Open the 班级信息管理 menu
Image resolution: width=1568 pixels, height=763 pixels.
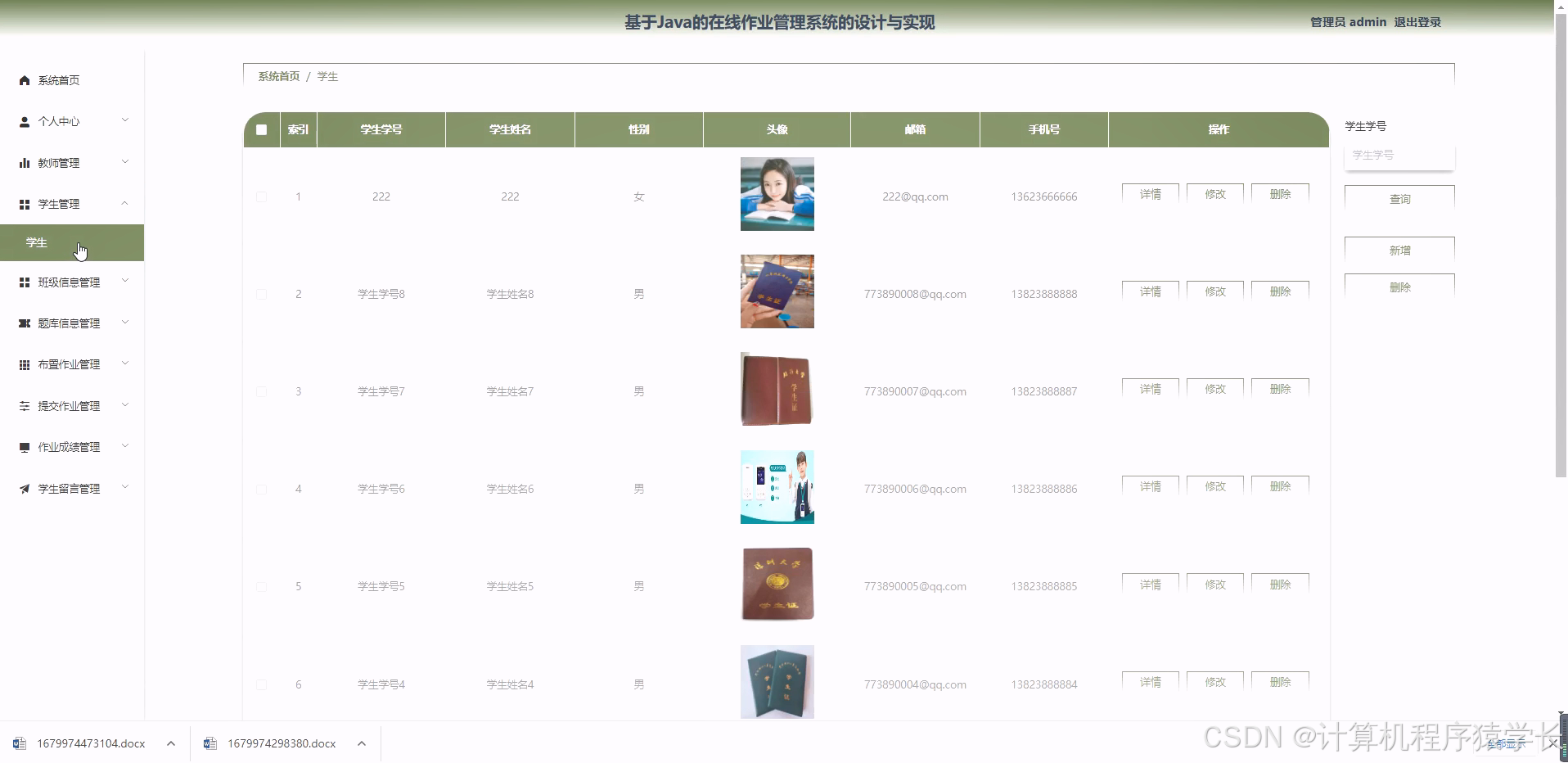click(x=72, y=282)
